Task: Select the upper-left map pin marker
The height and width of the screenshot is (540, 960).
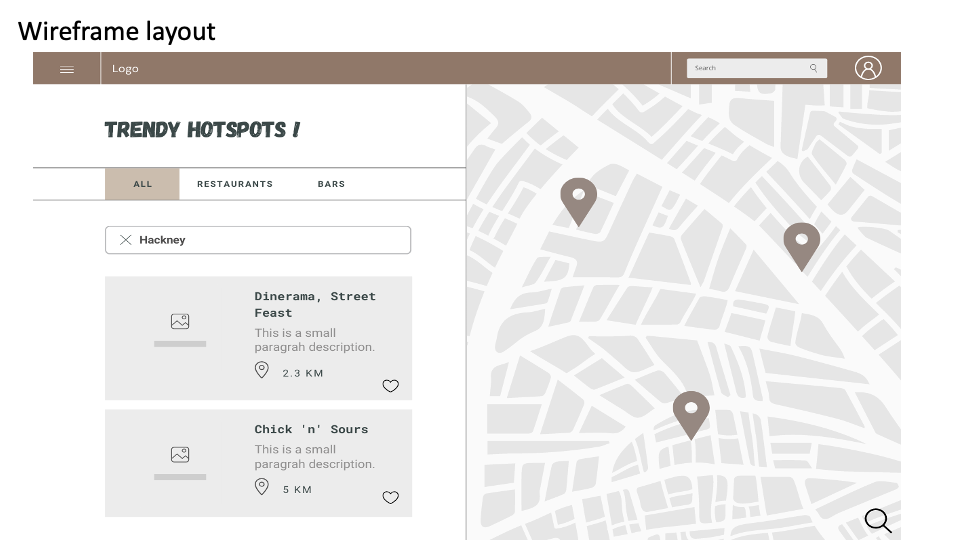Action: pyautogui.click(x=579, y=201)
